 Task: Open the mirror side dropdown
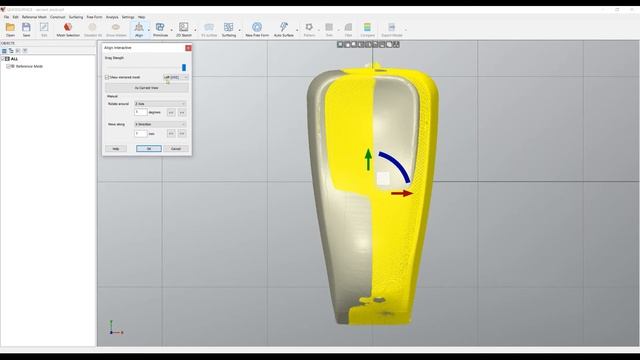click(176, 77)
